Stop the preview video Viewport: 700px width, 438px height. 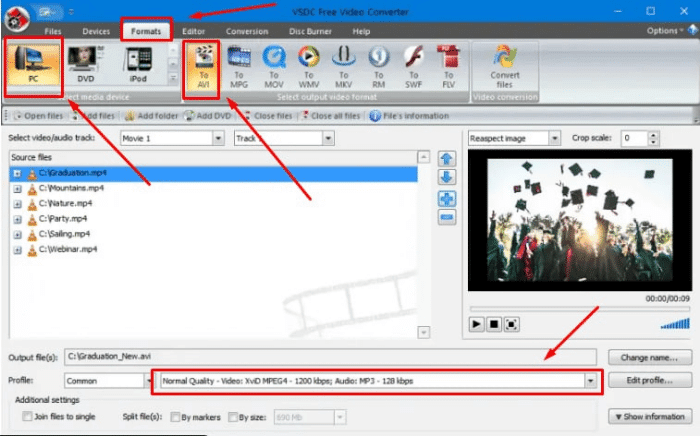click(494, 324)
